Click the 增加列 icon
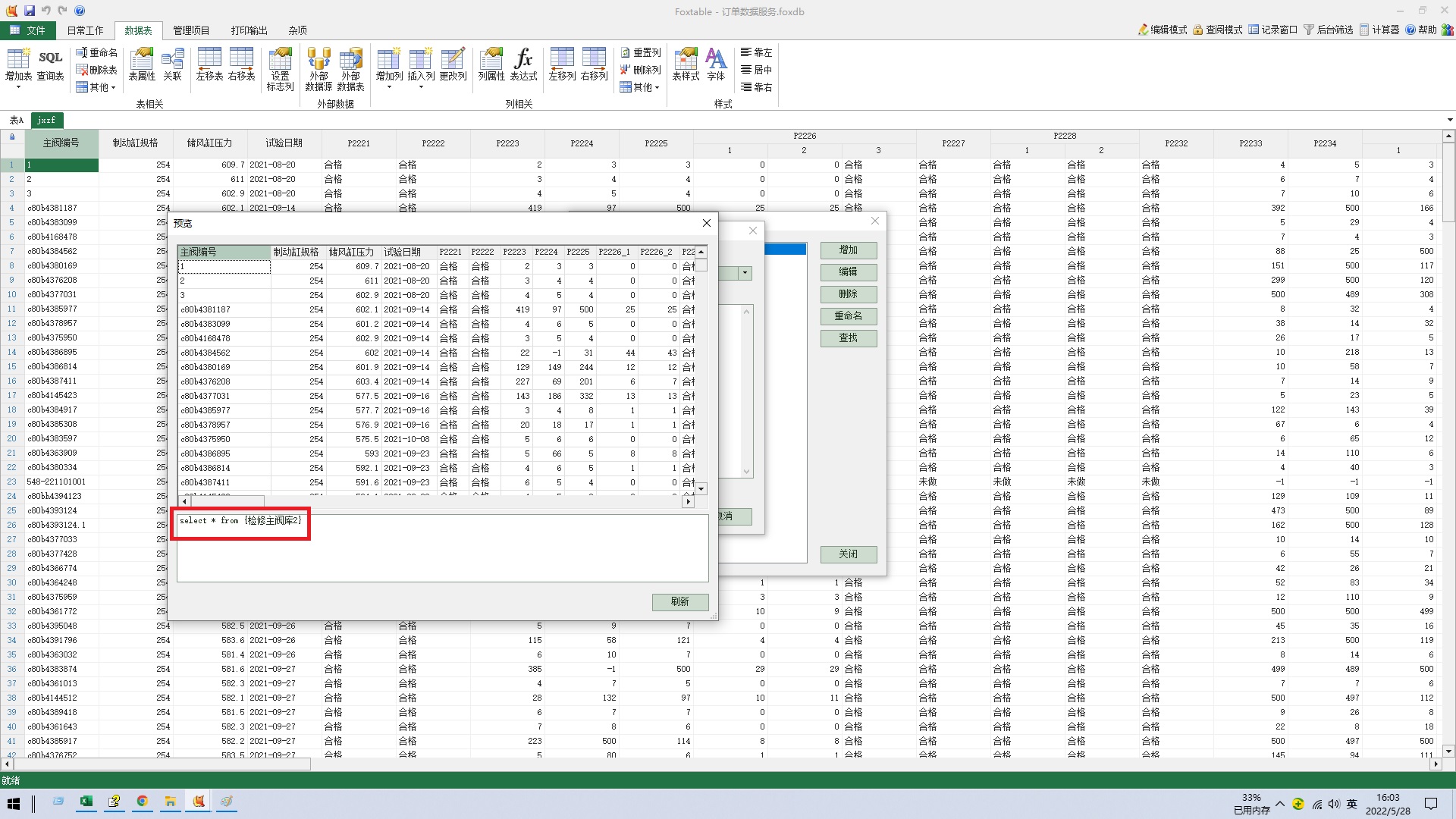The width and height of the screenshot is (1456, 819). tap(389, 64)
